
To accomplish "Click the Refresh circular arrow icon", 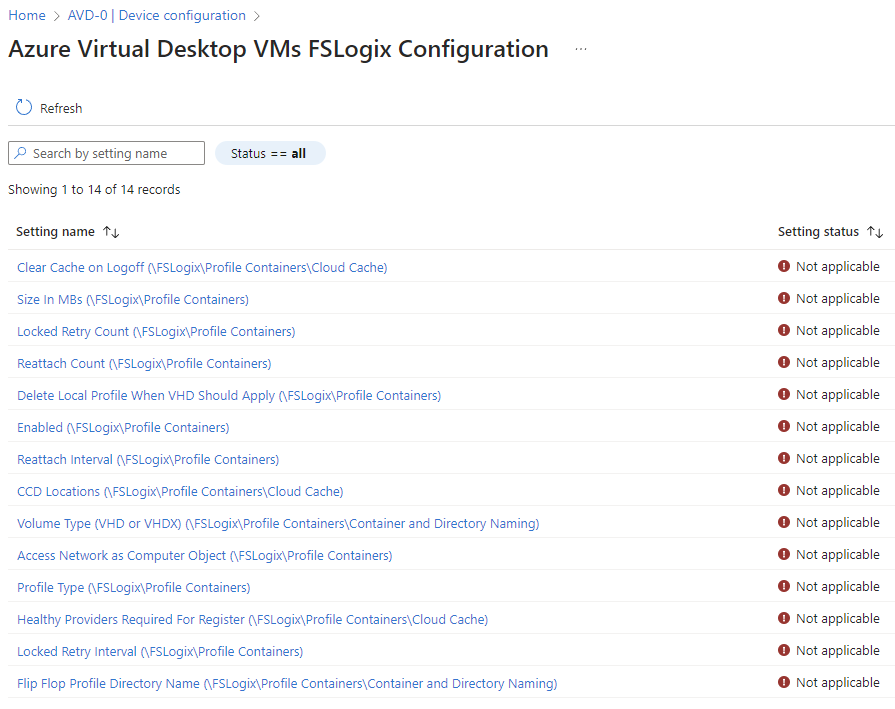I will 24,107.
